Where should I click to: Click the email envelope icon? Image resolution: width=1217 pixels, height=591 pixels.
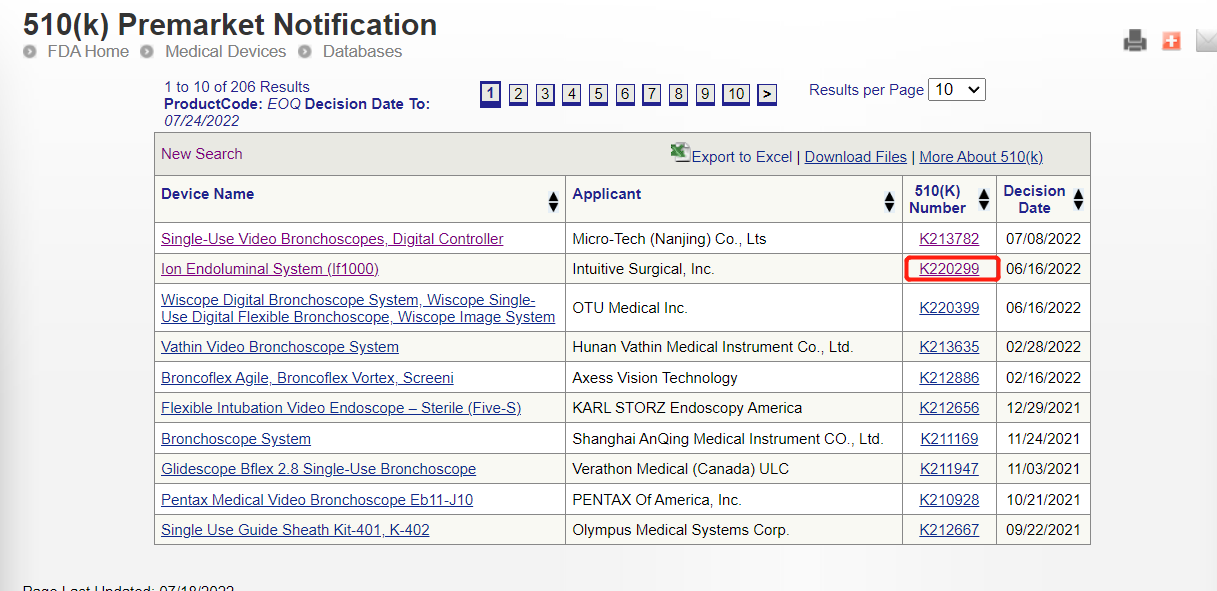[x=1206, y=41]
